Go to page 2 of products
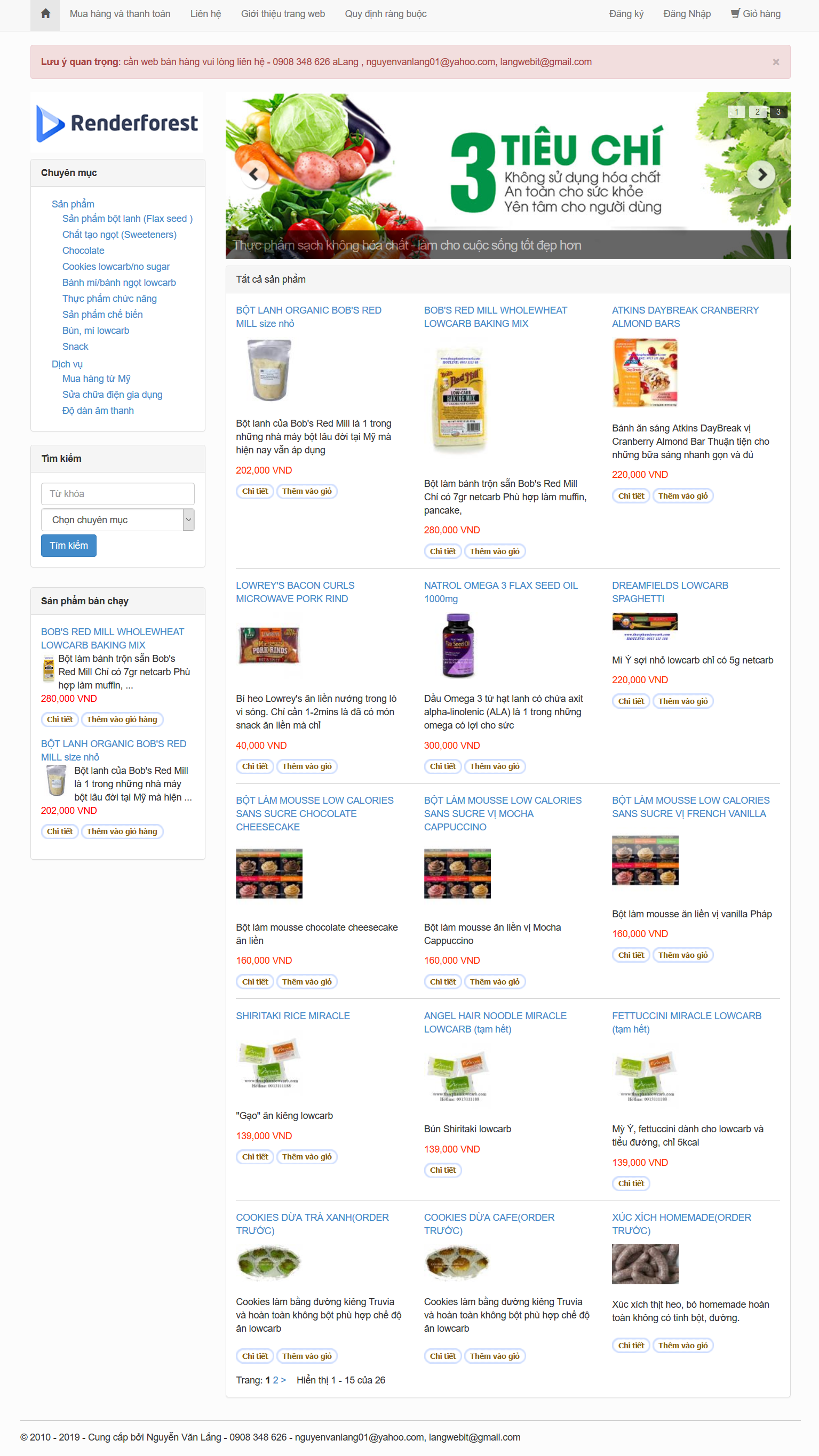The image size is (819, 1456). tap(275, 1380)
